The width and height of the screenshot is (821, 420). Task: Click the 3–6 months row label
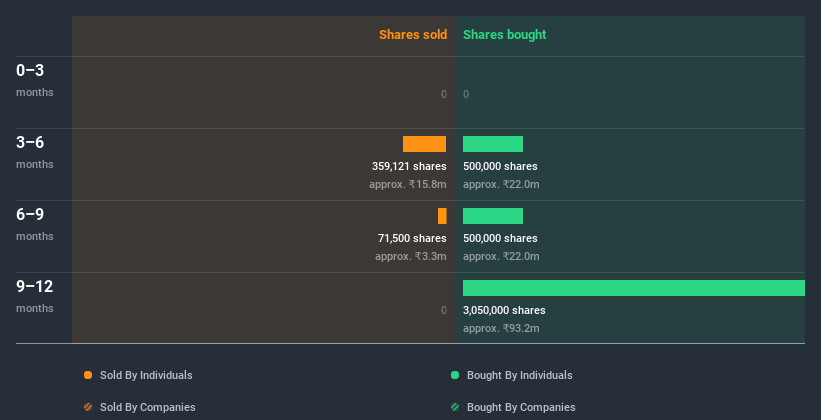point(35,152)
